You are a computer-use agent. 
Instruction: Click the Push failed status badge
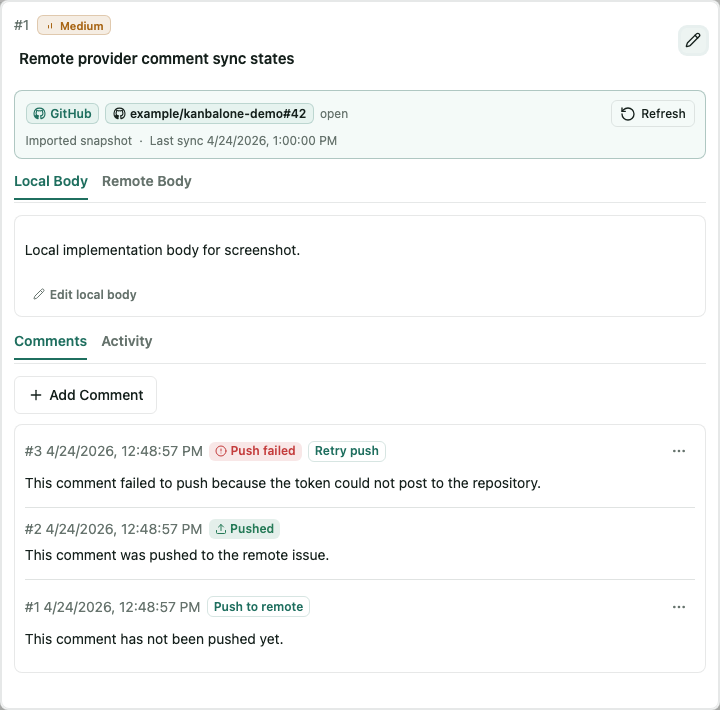tap(255, 451)
